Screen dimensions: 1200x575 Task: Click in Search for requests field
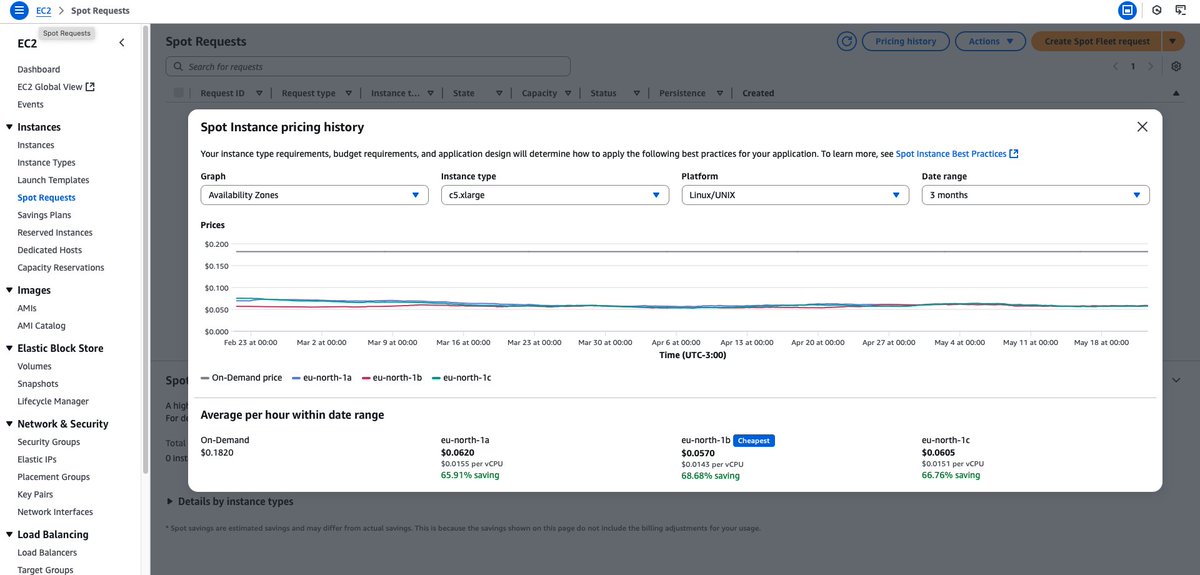368,66
